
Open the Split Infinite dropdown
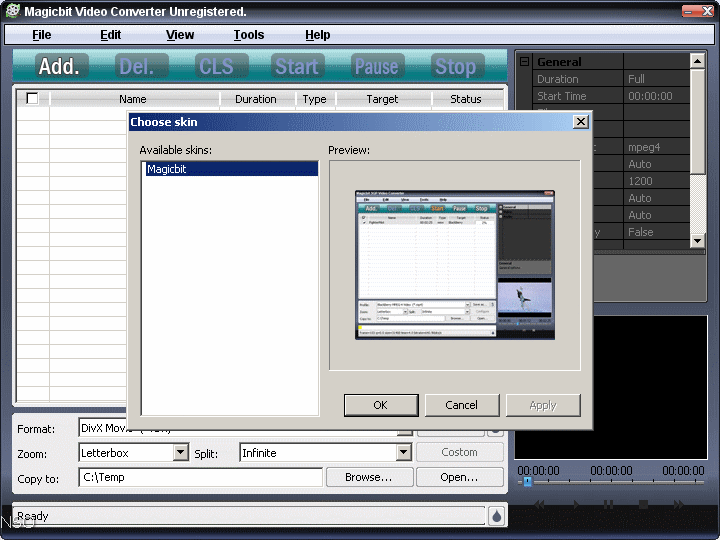coord(403,453)
